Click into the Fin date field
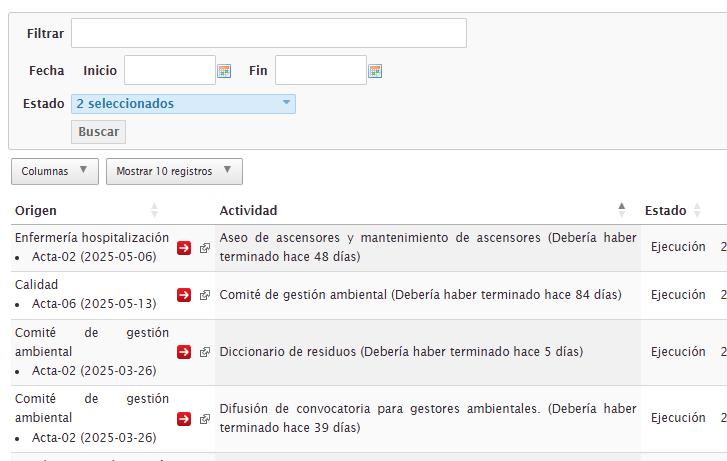 (x=321, y=70)
